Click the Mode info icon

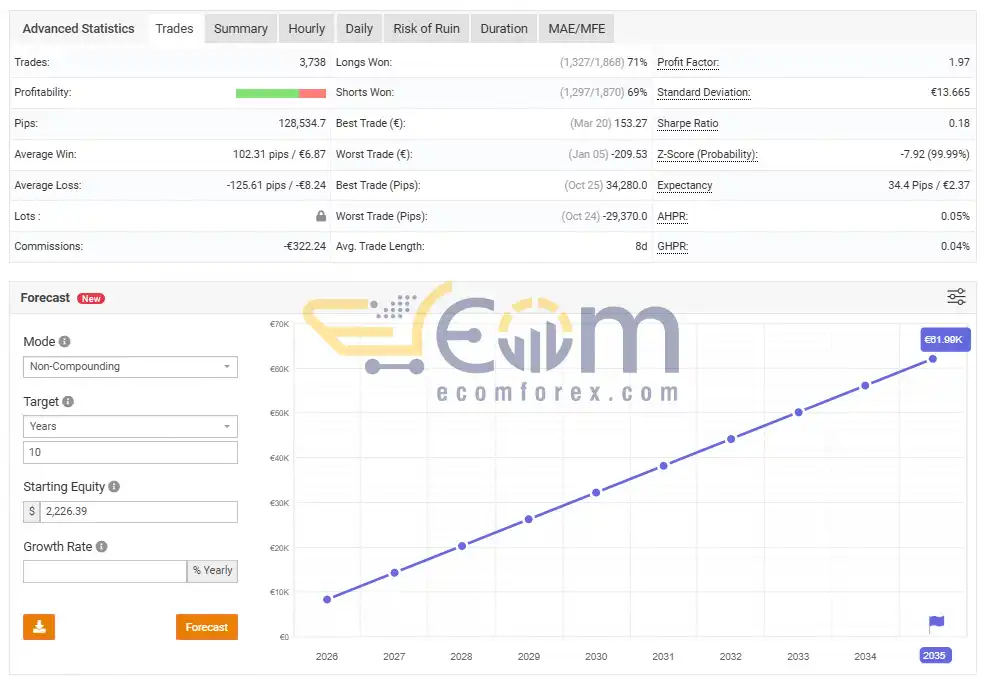tap(65, 341)
